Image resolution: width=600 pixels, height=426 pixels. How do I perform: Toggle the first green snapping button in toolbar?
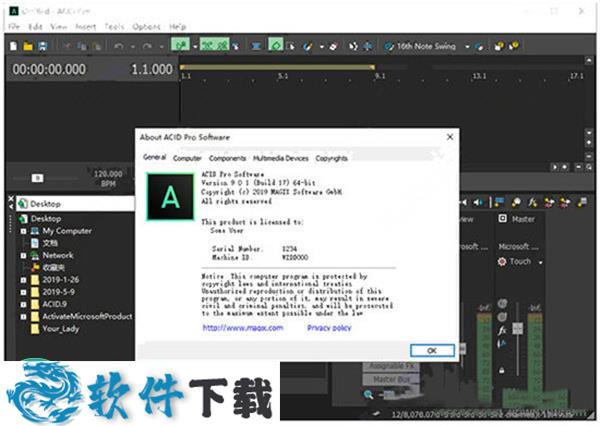coord(180,45)
